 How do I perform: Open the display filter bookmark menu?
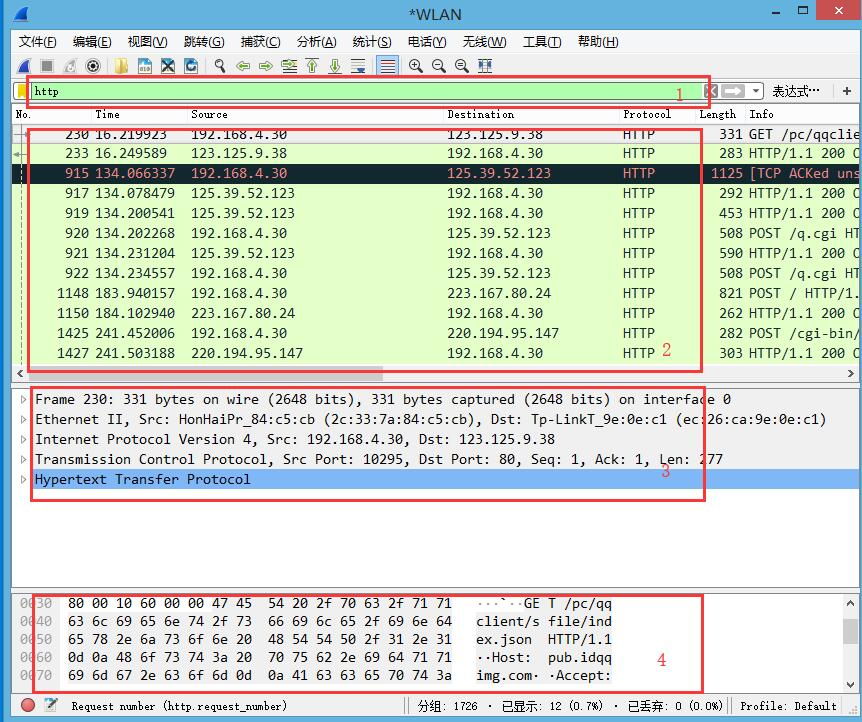[x=22, y=91]
